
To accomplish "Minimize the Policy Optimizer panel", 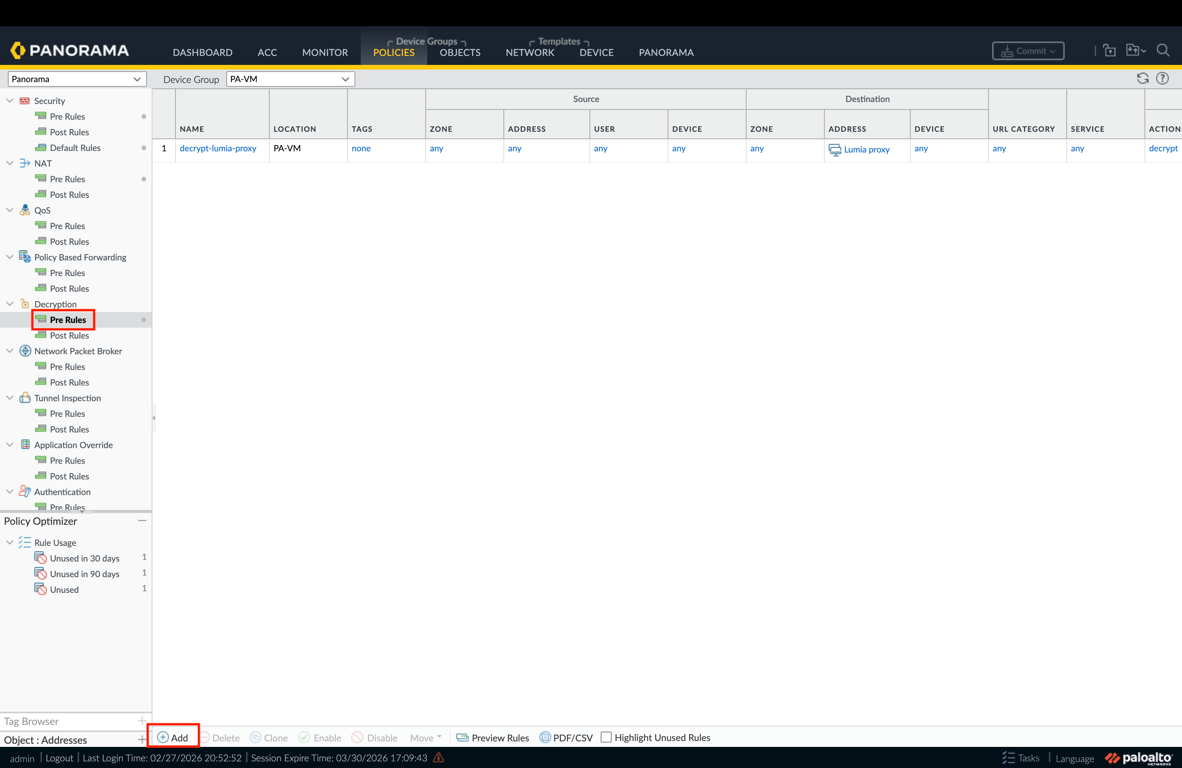I will (x=142, y=521).
